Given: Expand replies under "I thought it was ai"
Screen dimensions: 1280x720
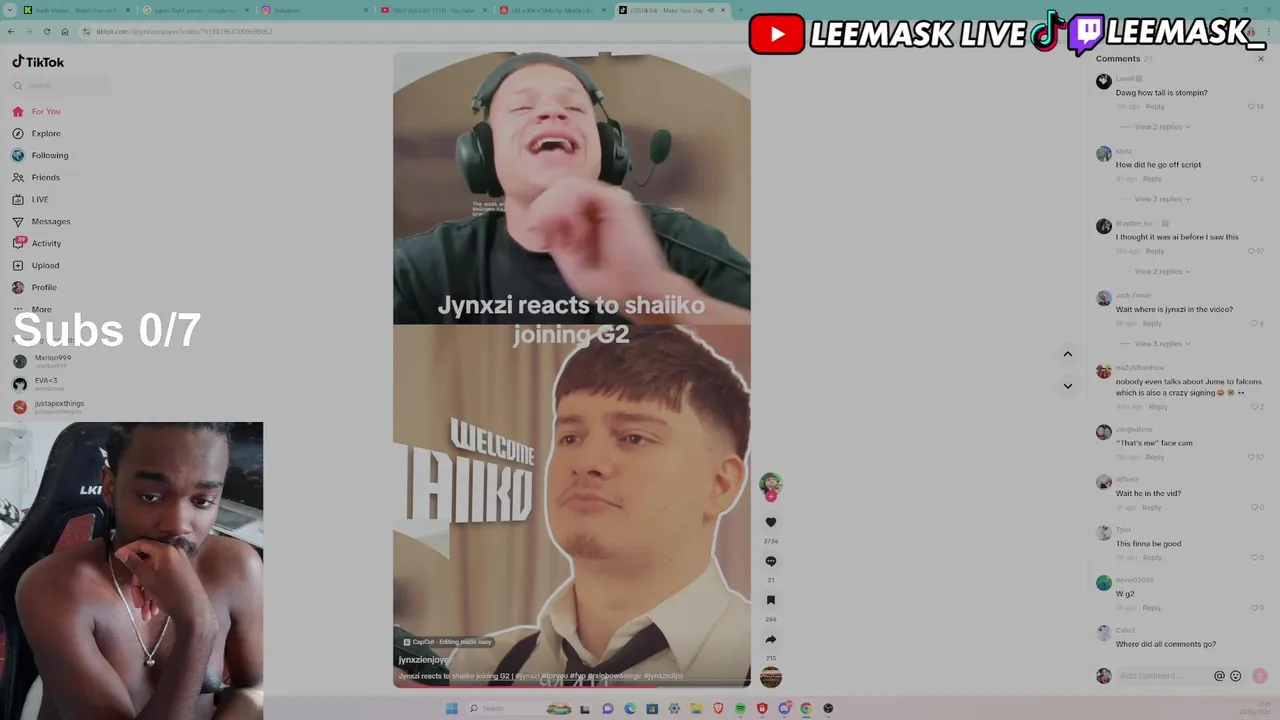Looking at the screenshot, I should (x=1162, y=271).
